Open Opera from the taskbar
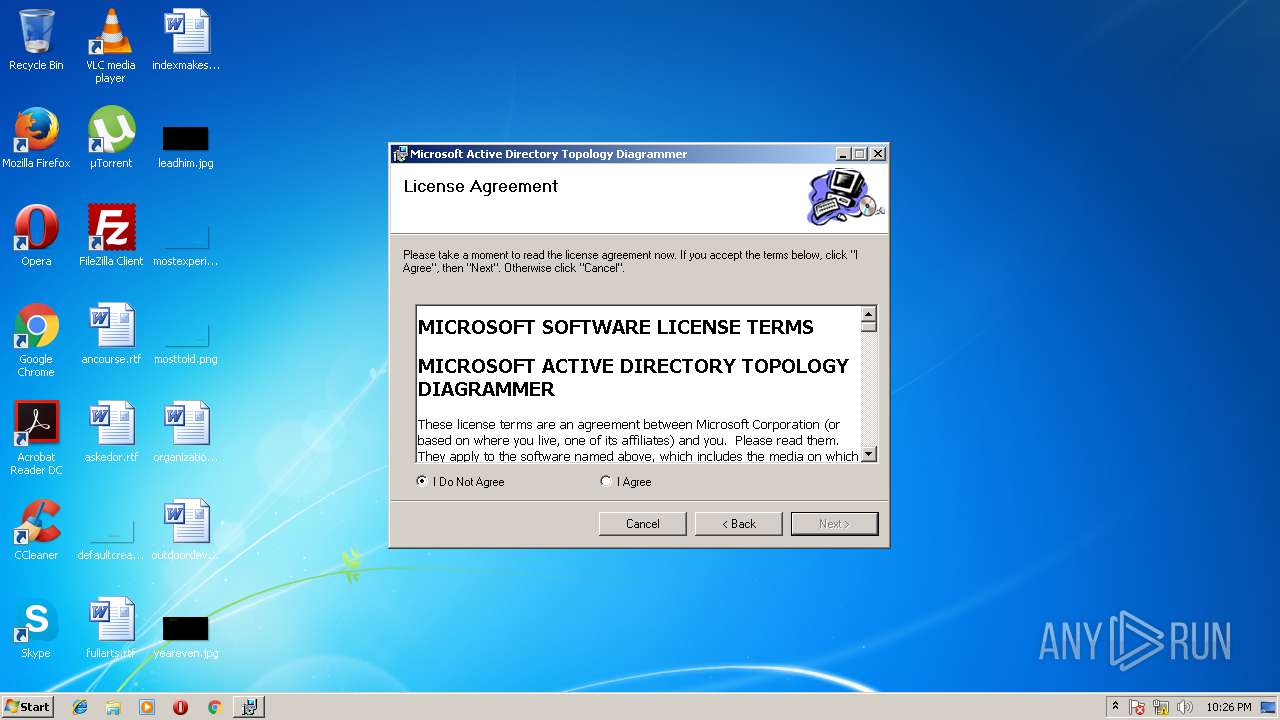1280x720 pixels. click(x=180, y=707)
